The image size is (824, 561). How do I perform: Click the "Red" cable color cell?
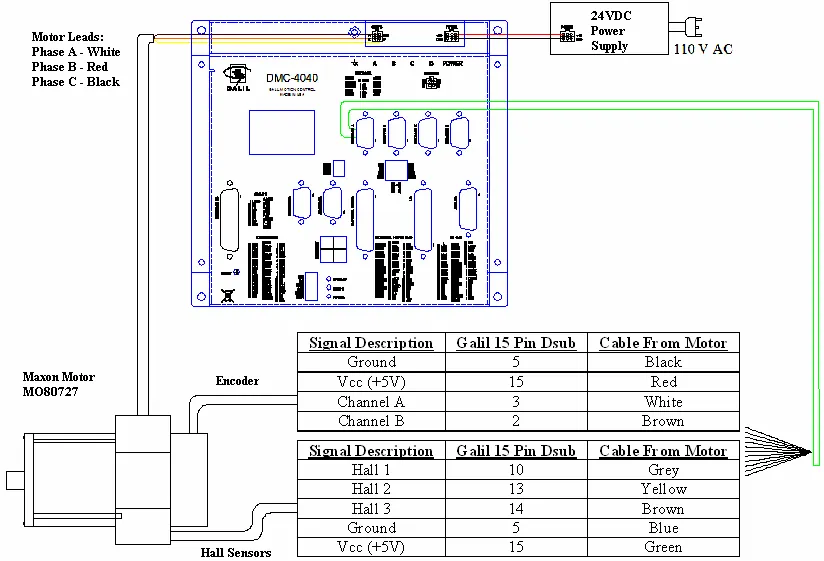[663, 382]
